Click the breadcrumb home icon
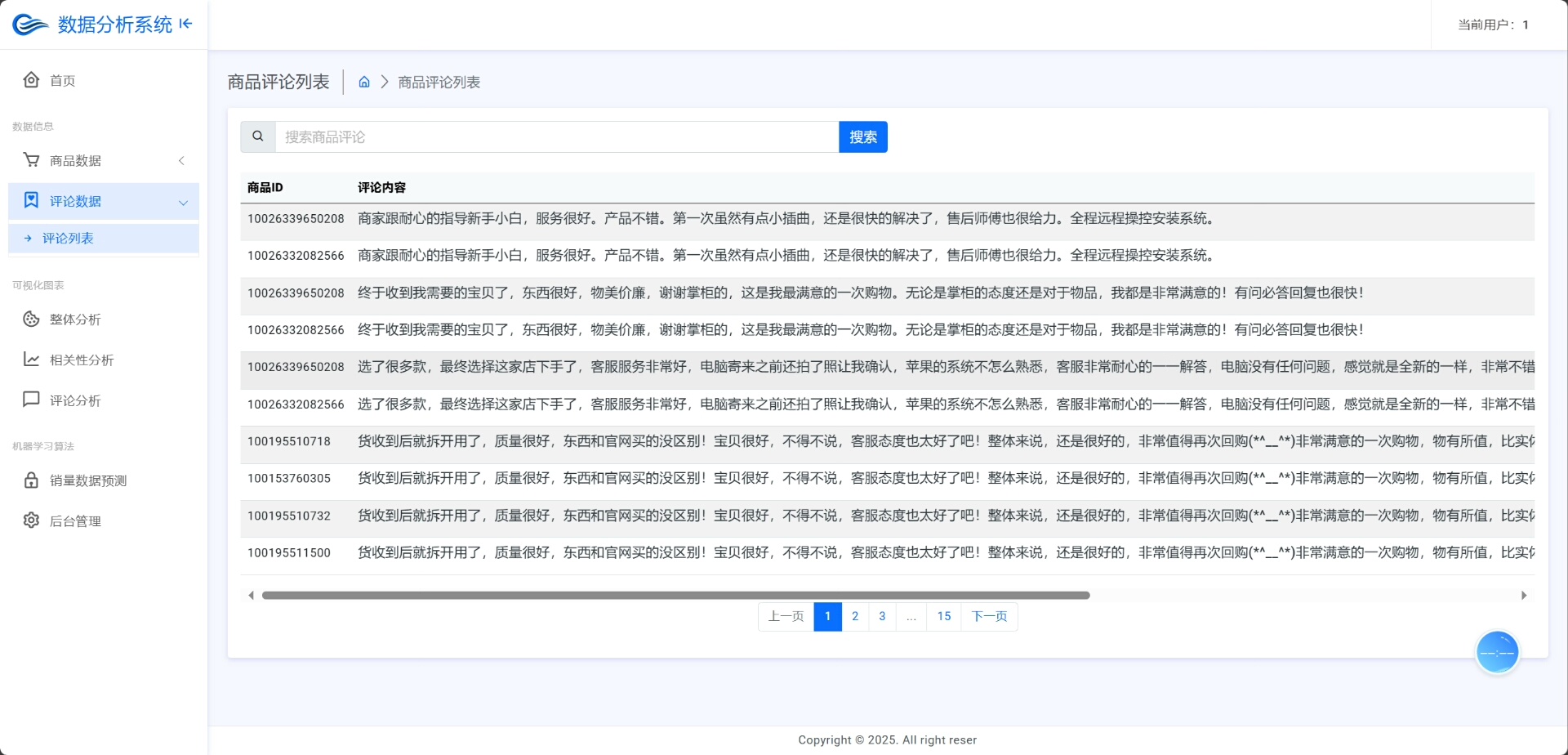 click(x=364, y=82)
